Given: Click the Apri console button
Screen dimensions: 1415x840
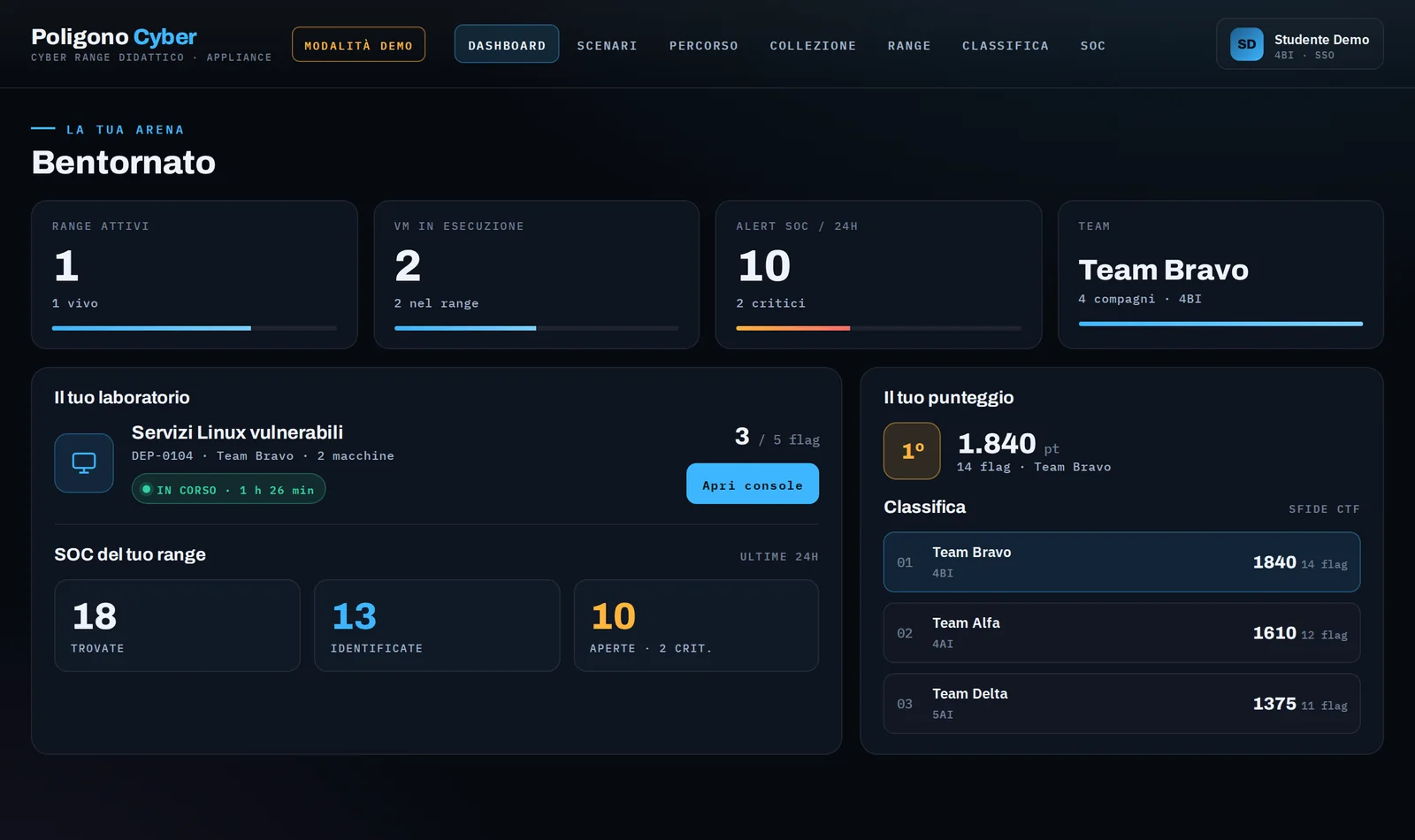Looking at the screenshot, I should point(753,484).
